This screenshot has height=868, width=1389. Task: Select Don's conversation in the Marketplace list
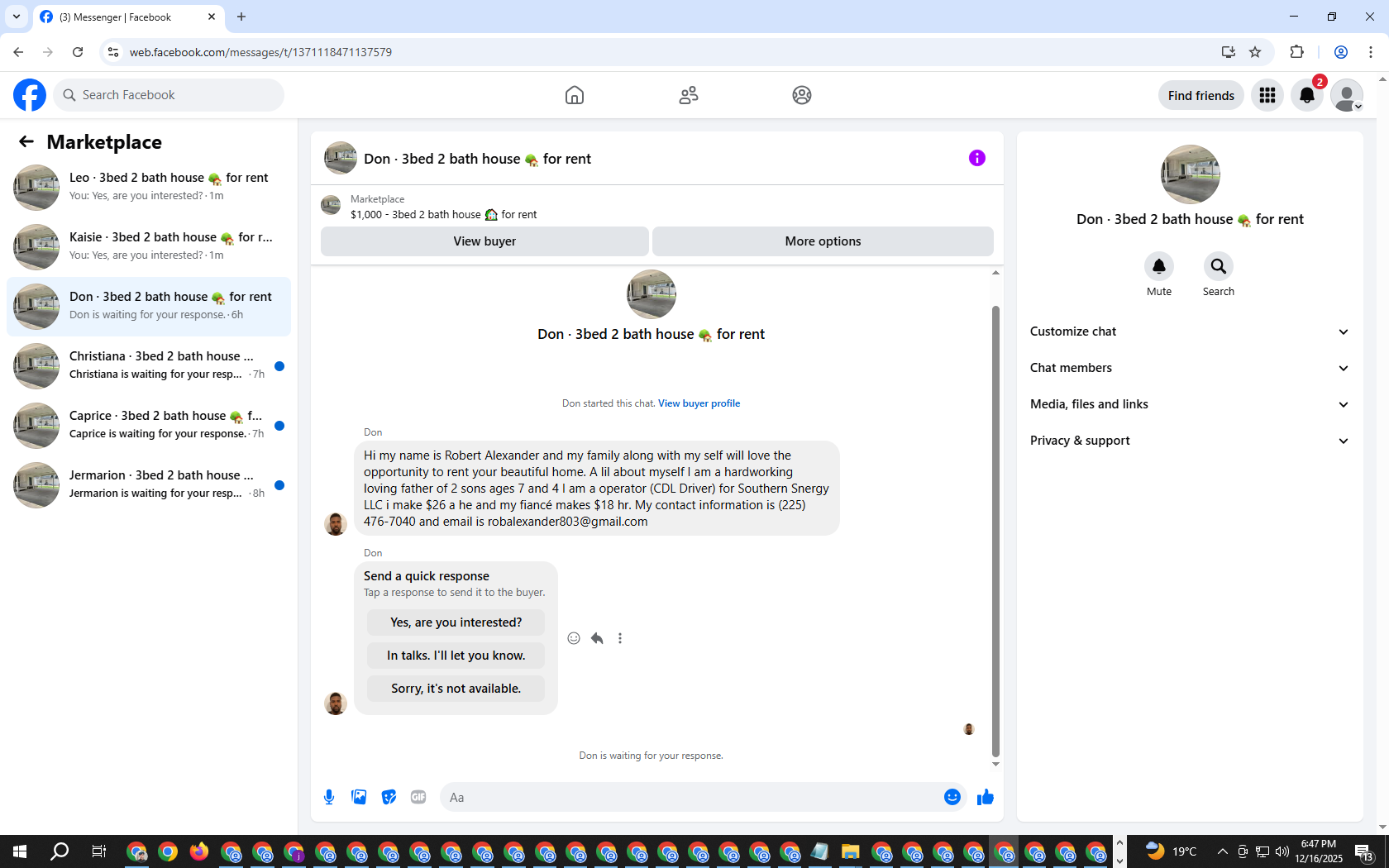pos(149,307)
